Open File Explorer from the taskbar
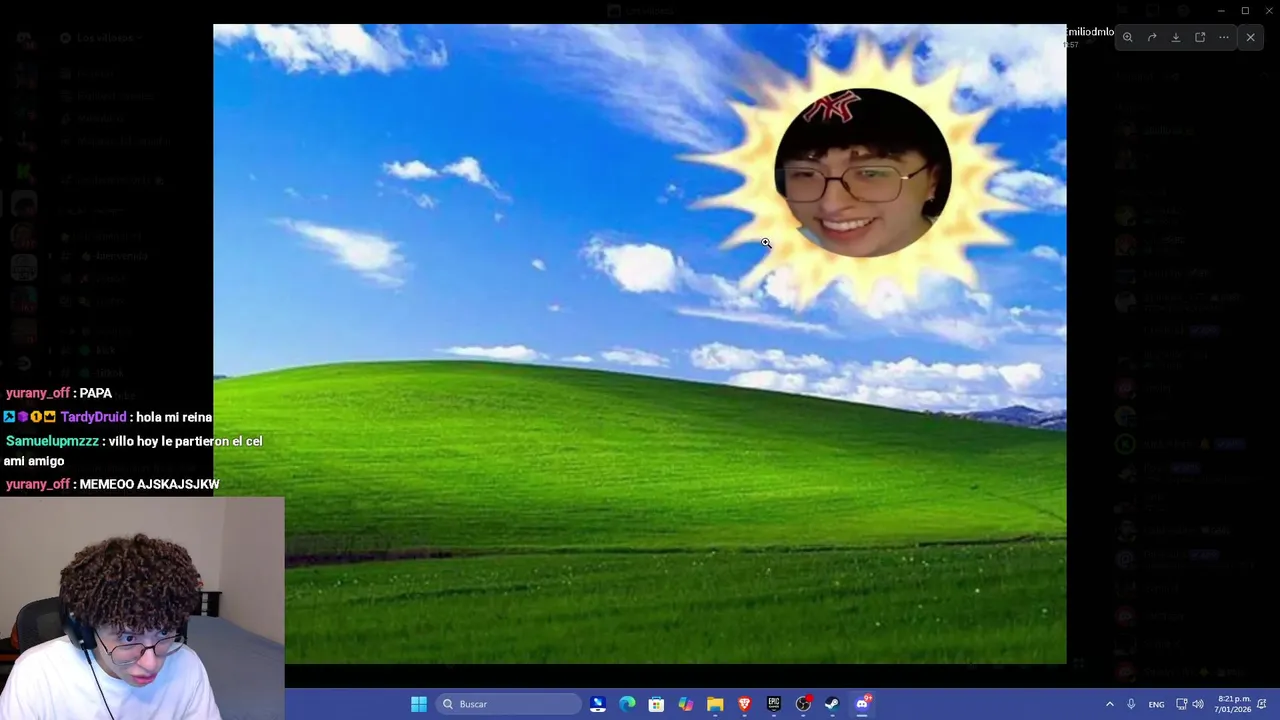The width and height of the screenshot is (1280, 720). 715,704
